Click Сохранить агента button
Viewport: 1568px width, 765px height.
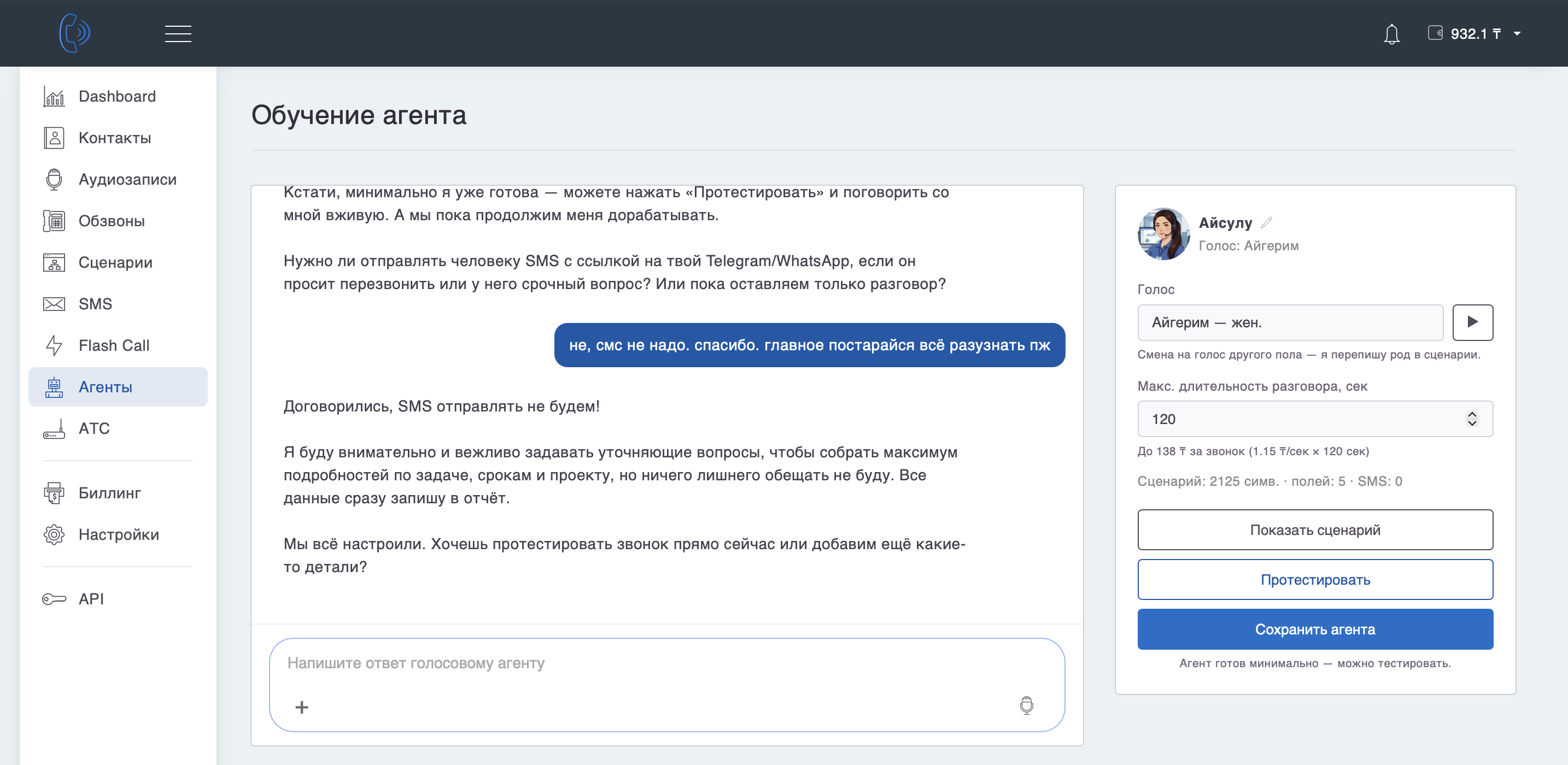click(1315, 629)
